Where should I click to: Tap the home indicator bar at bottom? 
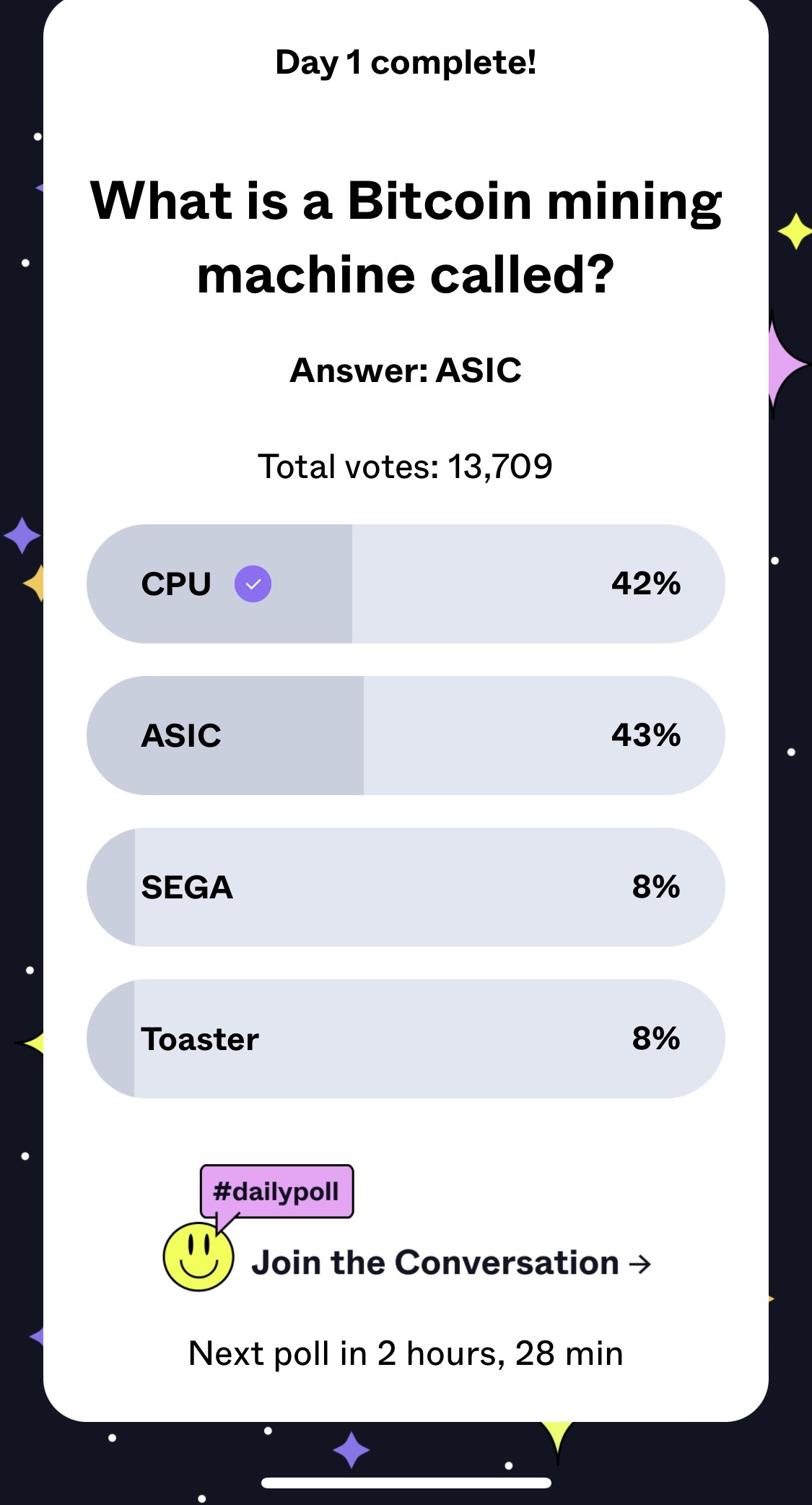406,1483
